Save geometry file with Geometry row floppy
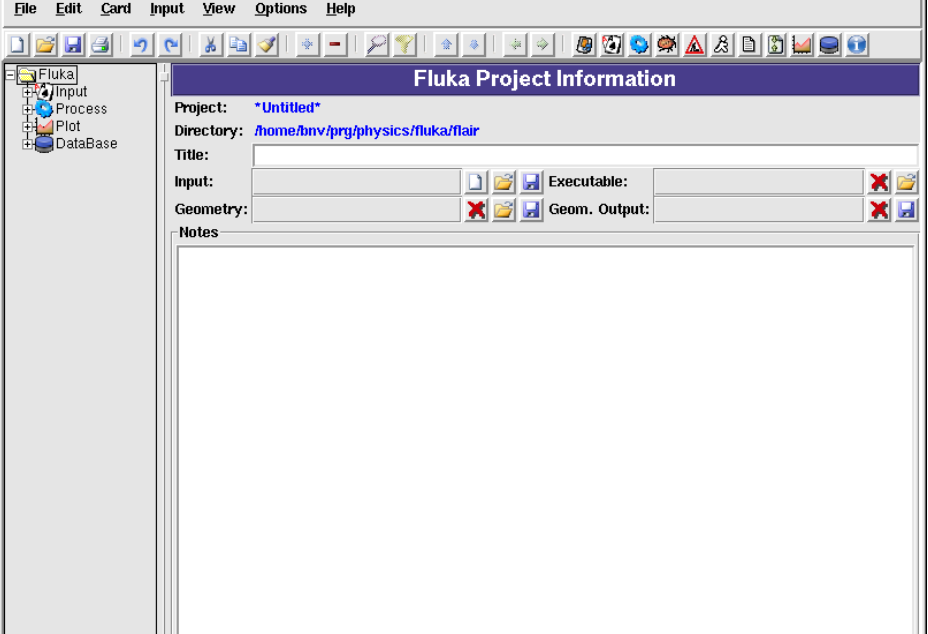Screen dimensions: 928x634 pyautogui.click(x=531, y=210)
